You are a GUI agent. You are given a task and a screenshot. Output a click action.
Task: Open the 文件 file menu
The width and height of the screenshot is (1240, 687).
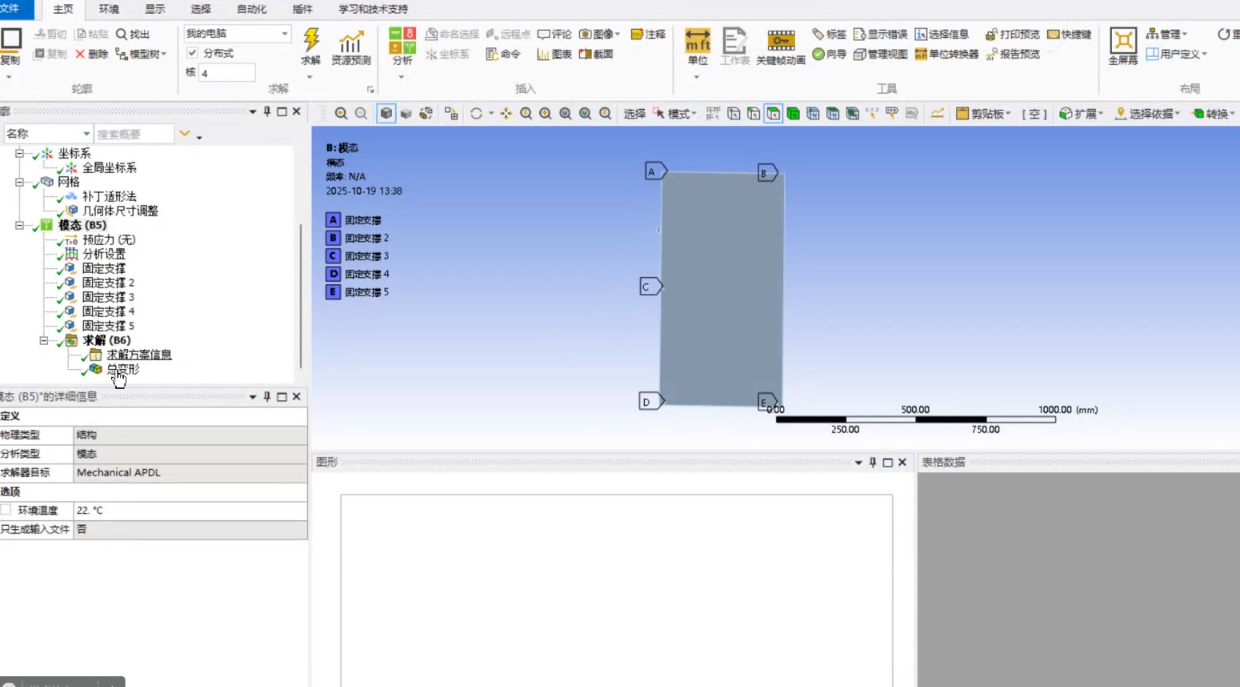[10, 9]
